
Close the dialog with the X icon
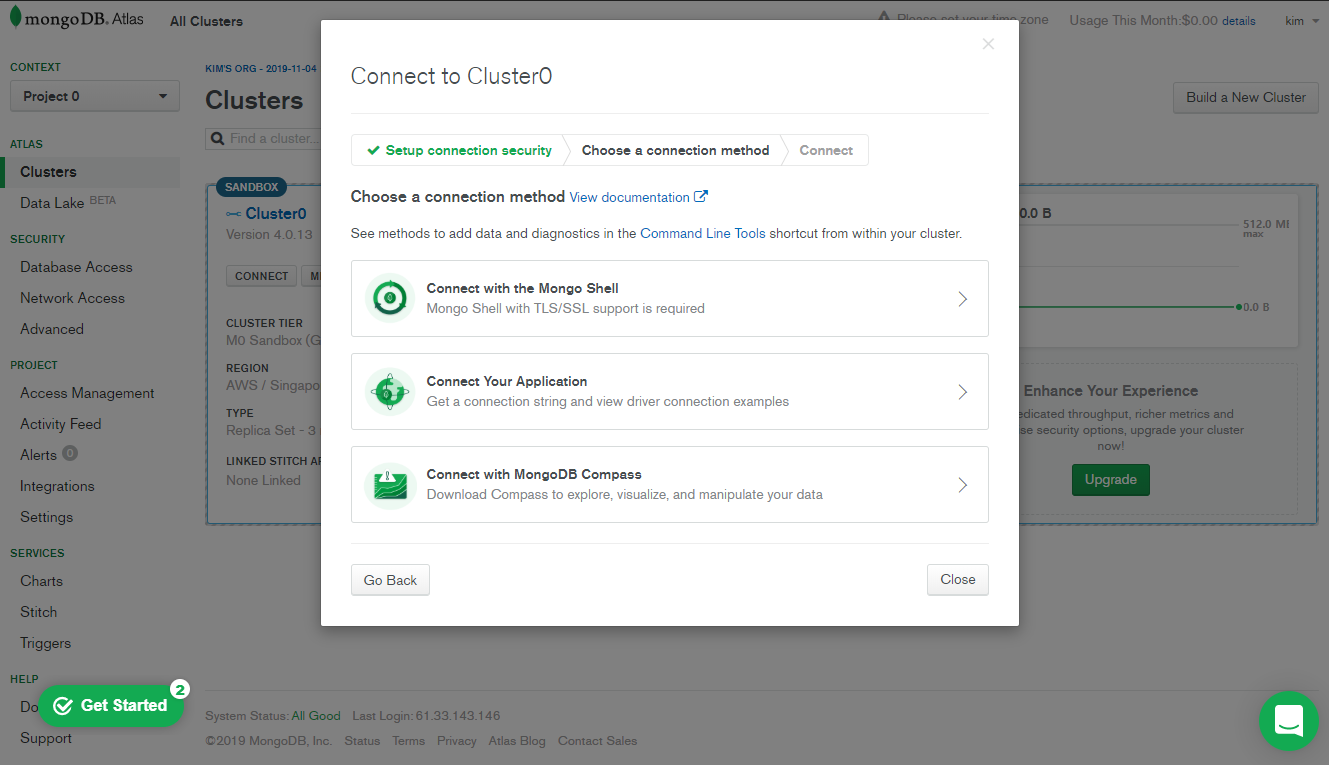[x=988, y=44]
